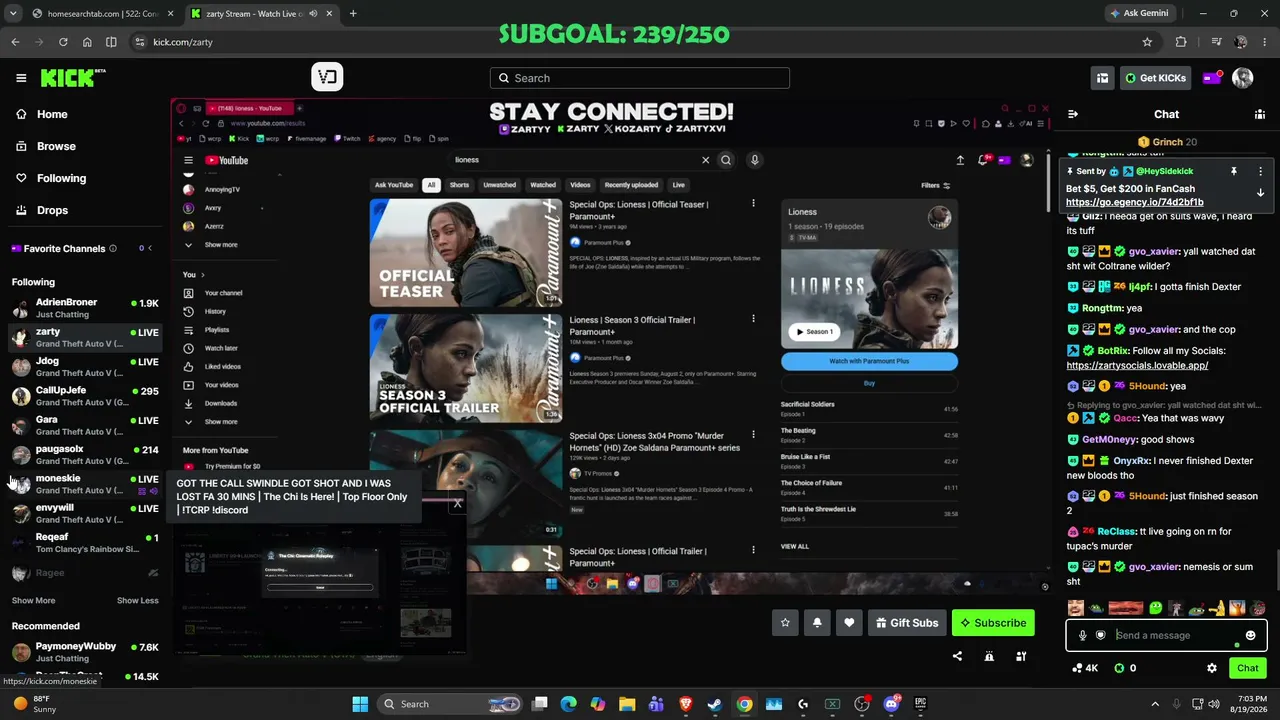Open the go.egency.io pinned link
This screenshot has height=720, width=1280.
pyautogui.click(x=1135, y=202)
